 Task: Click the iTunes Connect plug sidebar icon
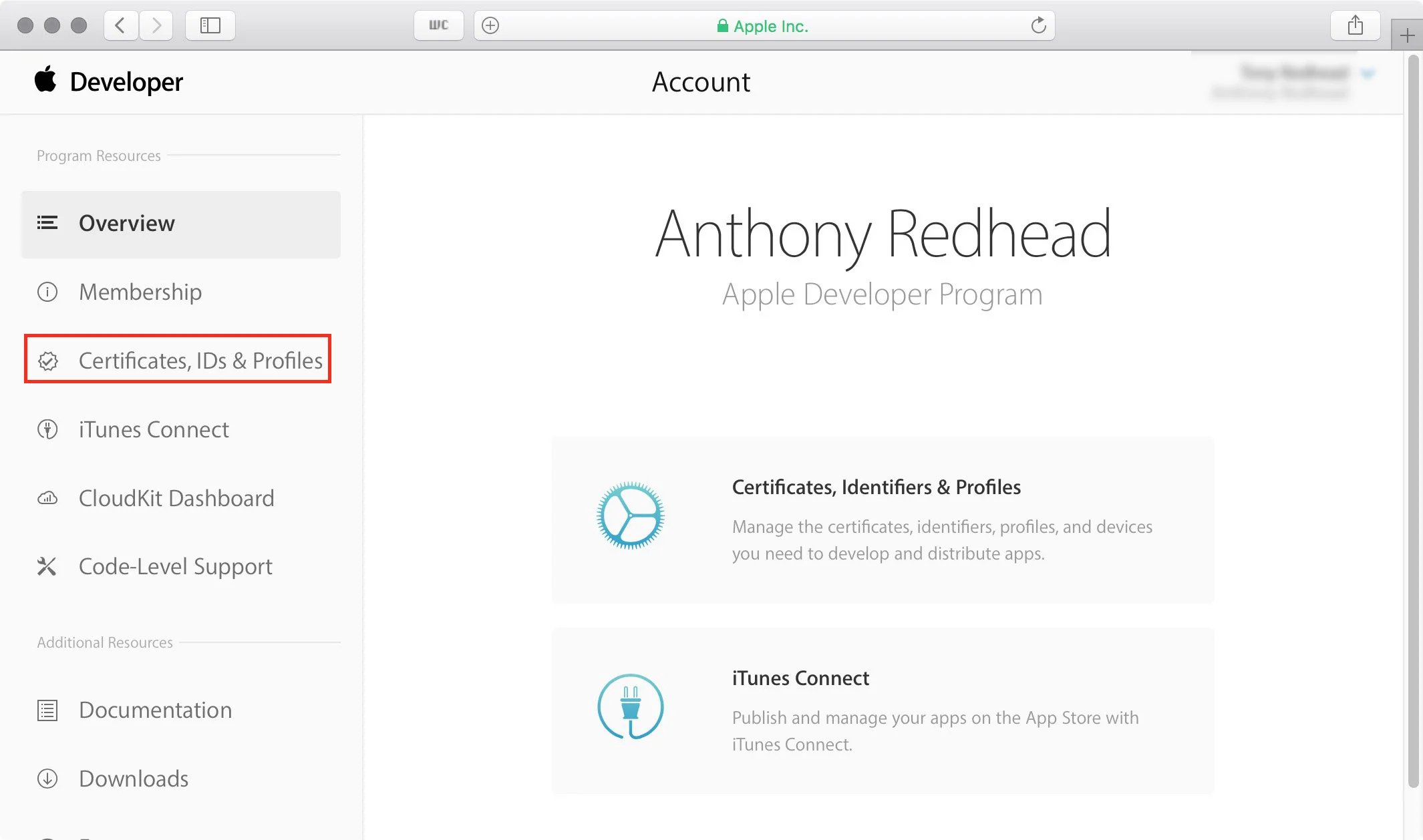click(x=47, y=429)
